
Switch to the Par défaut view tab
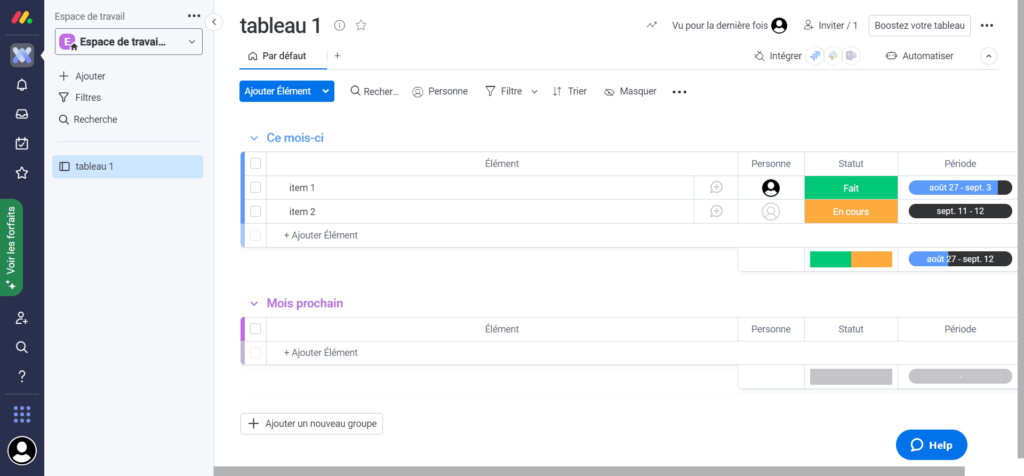pyautogui.click(x=278, y=56)
